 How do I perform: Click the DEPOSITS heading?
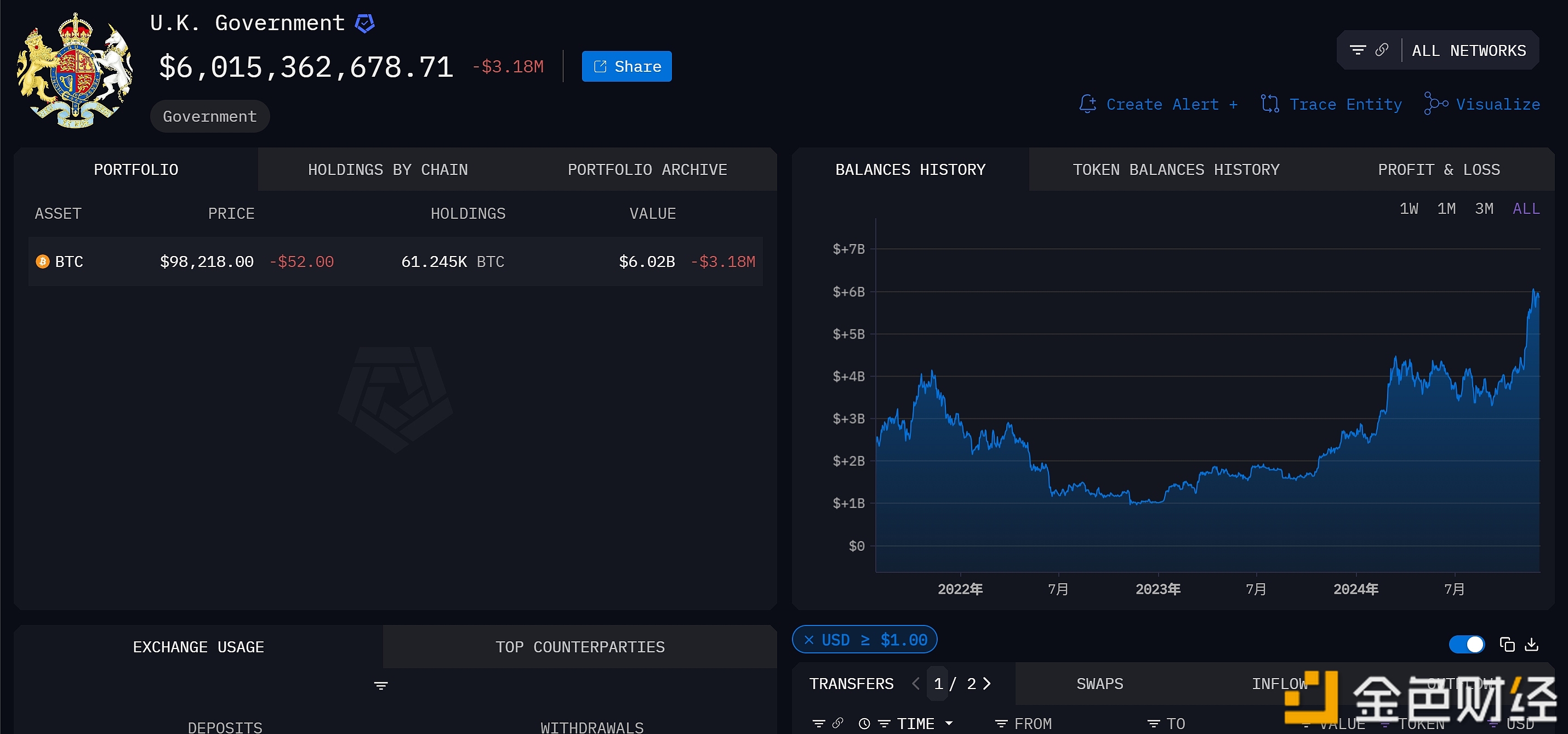[x=225, y=727]
